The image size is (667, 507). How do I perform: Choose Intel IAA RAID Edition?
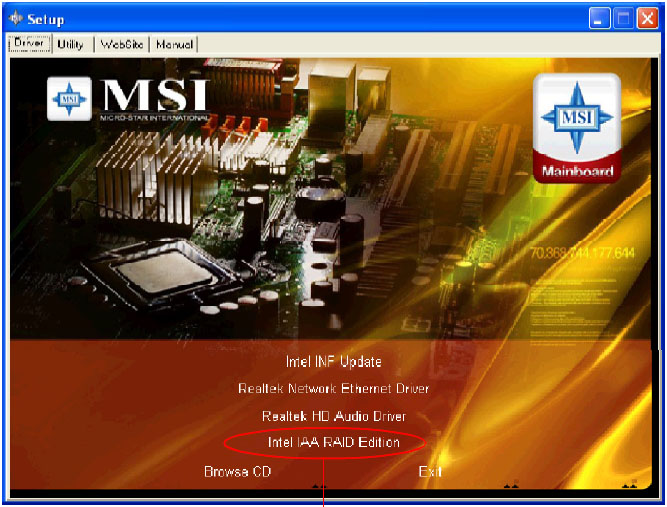click(x=334, y=442)
